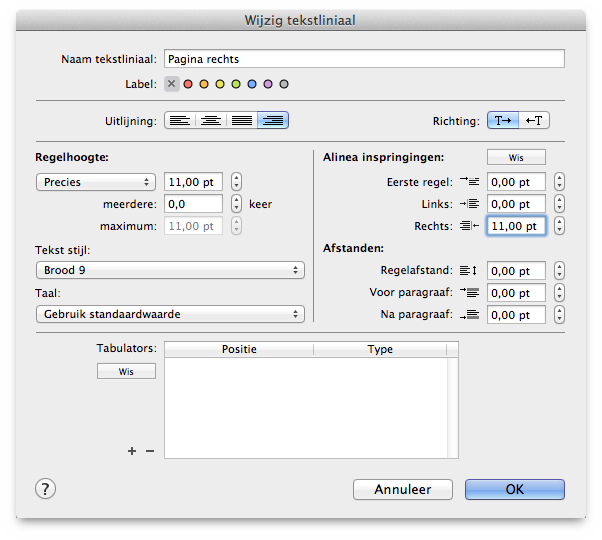The image size is (602, 540).
Task: Open the Tekst stijl Brood 9 dropdown
Action: (170, 270)
